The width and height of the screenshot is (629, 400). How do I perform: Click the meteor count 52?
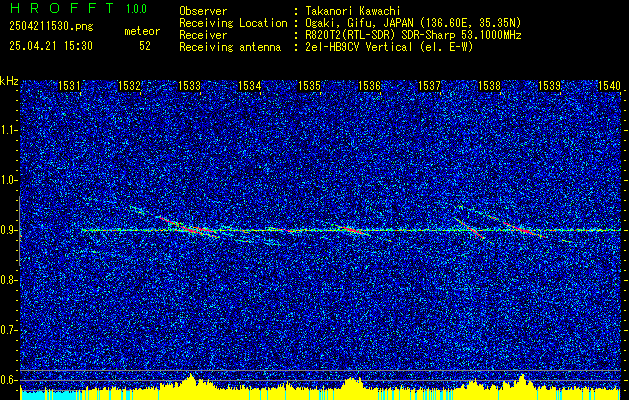[x=145, y=46]
